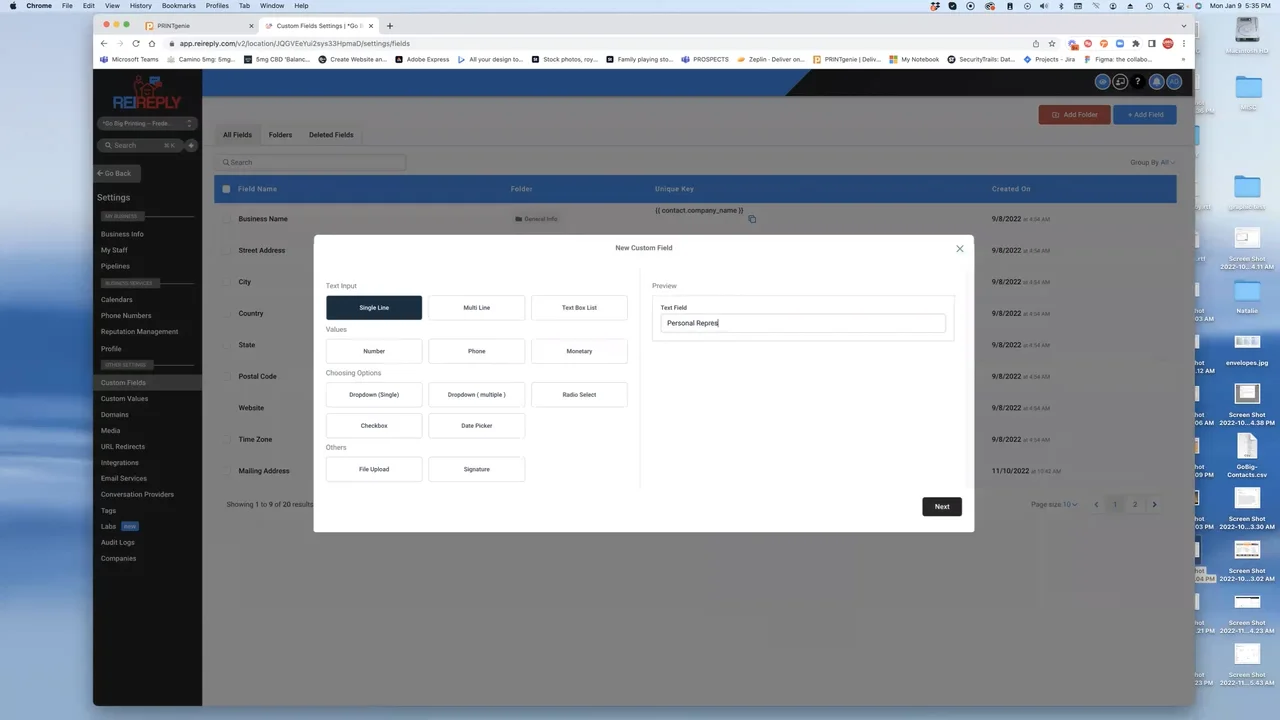Click the quick-action icon beside sidebar search
Viewport: 1280px width, 720px height.
pyautogui.click(x=191, y=145)
